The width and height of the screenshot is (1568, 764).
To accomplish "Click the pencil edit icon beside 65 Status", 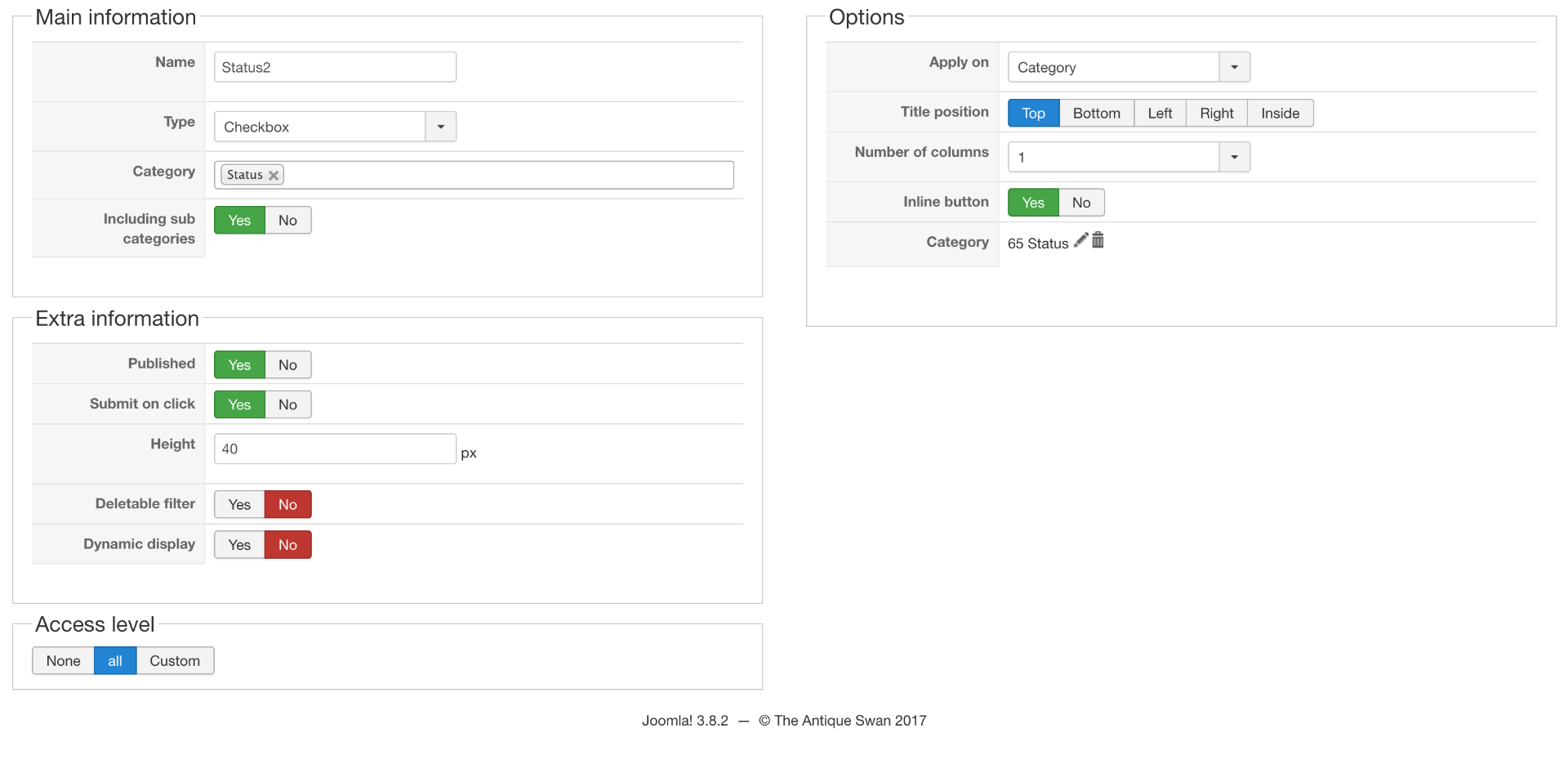I will click(1080, 240).
